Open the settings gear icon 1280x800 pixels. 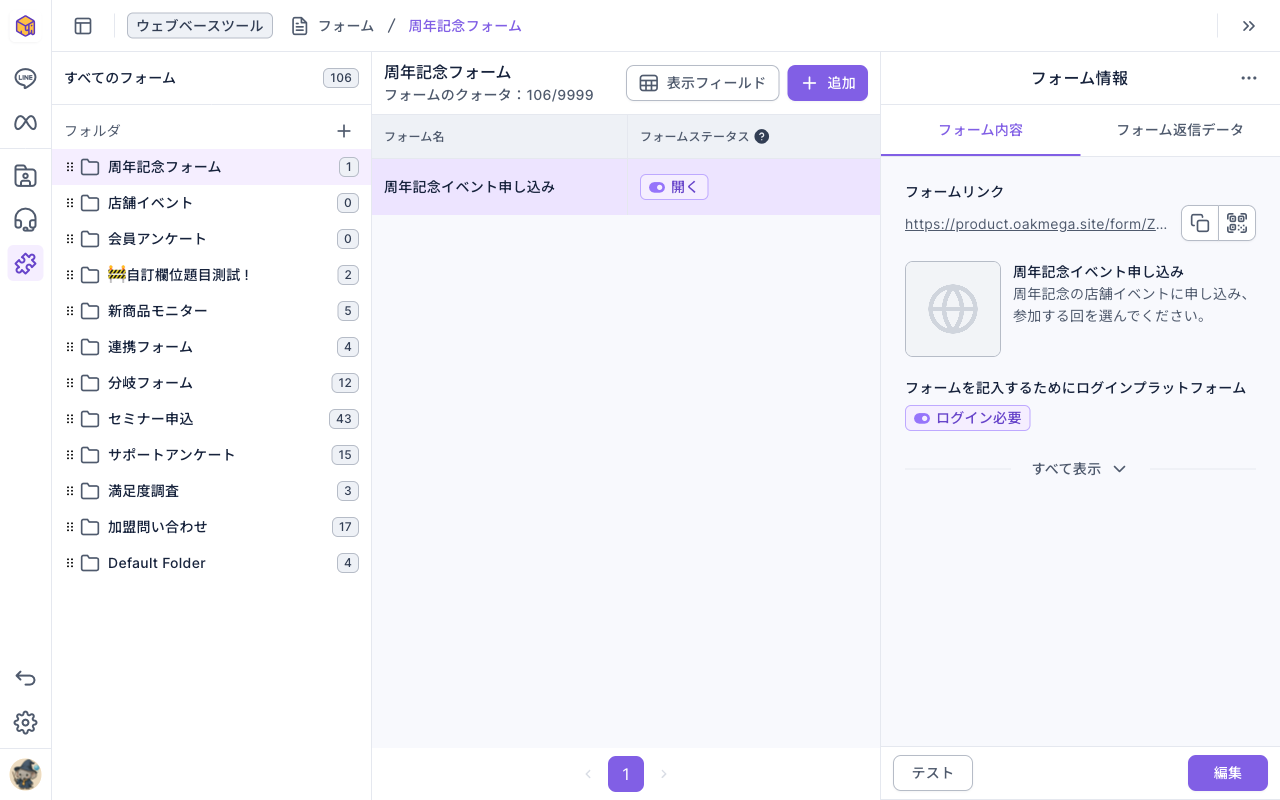click(25, 723)
